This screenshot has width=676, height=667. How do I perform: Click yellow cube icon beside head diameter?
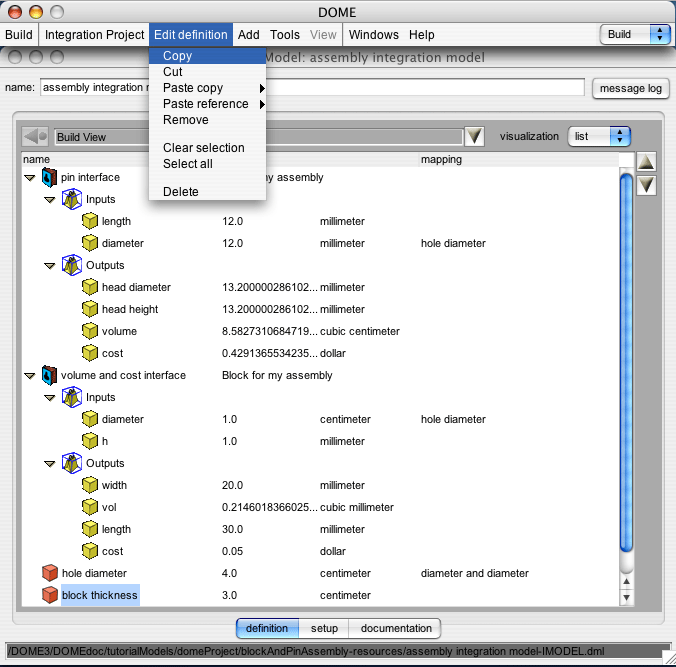pos(90,287)
